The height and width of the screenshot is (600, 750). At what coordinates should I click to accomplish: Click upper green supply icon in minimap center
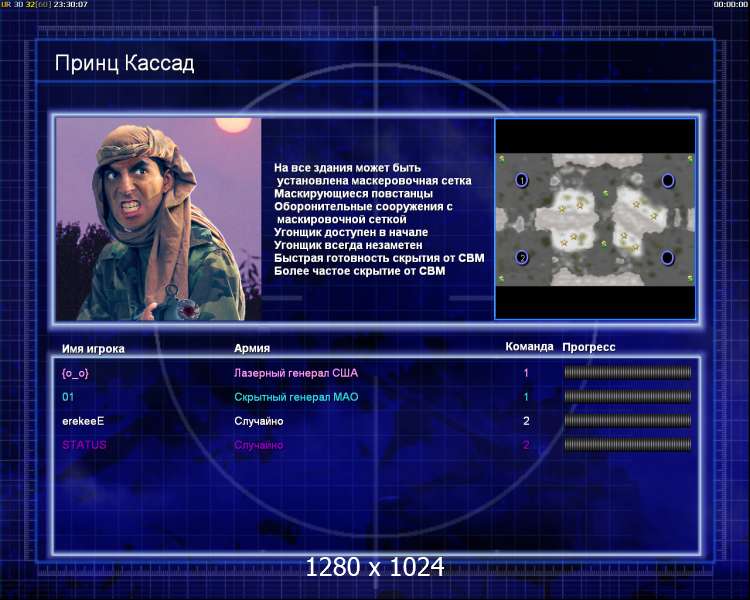(605, 193)
